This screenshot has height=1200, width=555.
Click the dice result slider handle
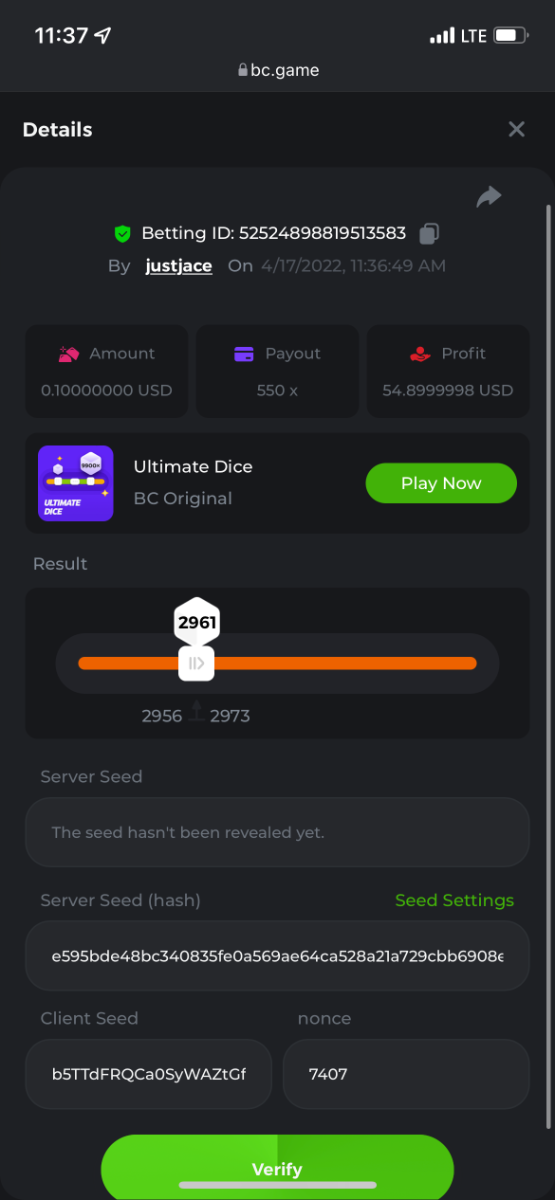coord(196,663)
